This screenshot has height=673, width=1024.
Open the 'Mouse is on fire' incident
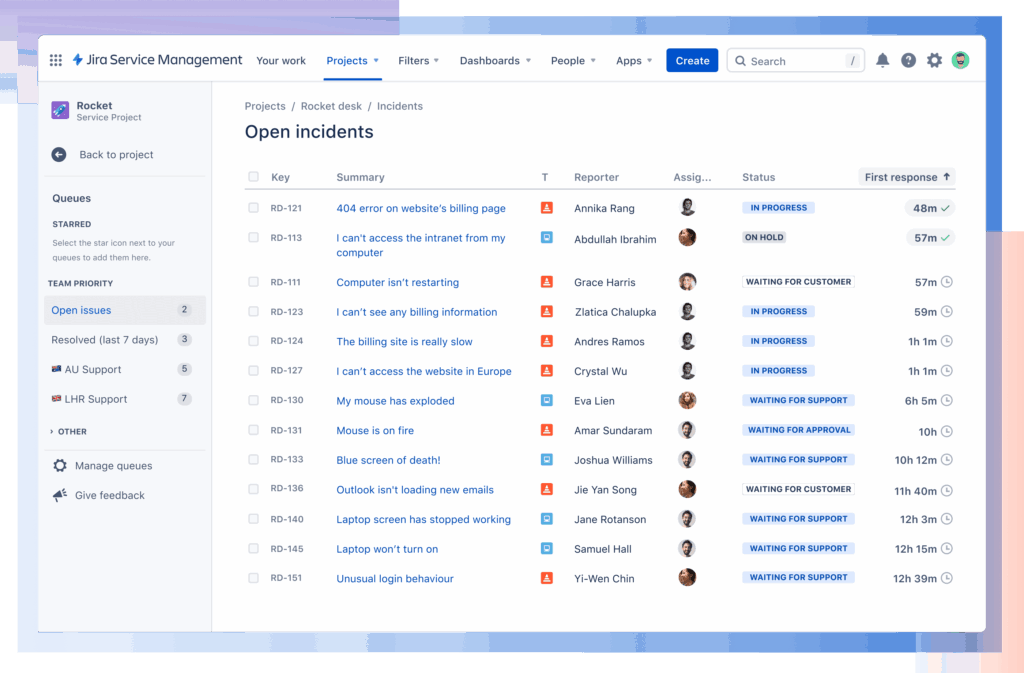click(374, 431)
